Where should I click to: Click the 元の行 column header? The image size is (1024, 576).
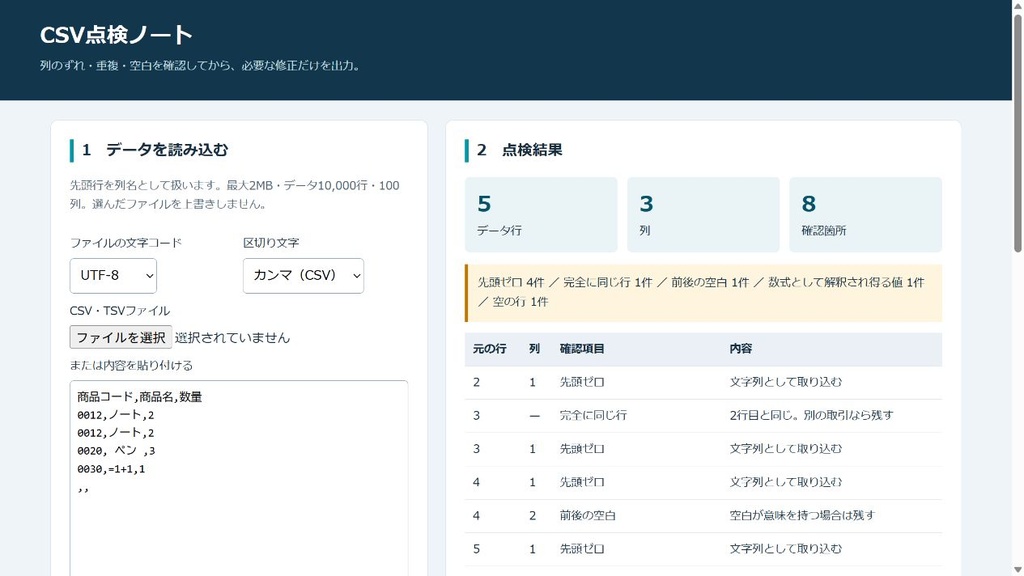(490, 349)
